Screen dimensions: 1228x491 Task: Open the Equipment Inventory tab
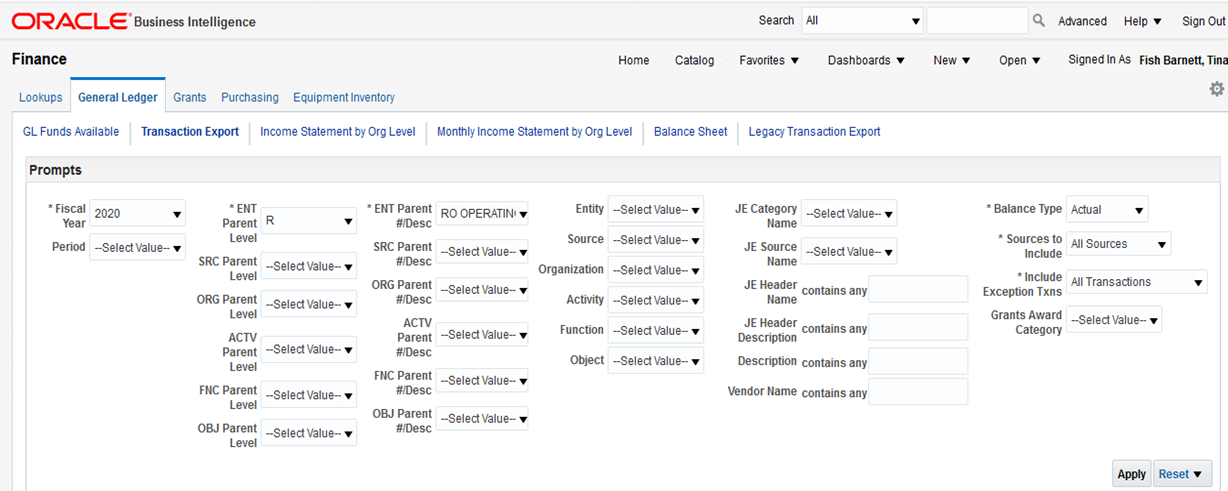[x=343, y=97]
